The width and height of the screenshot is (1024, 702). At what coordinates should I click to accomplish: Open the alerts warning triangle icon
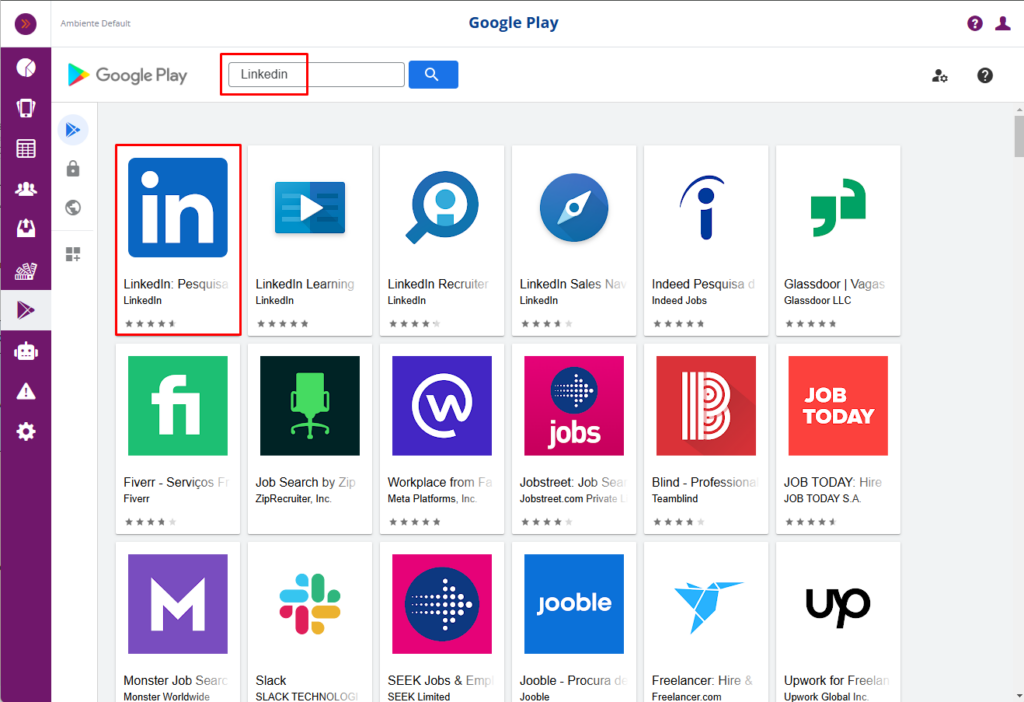point(25,391)
